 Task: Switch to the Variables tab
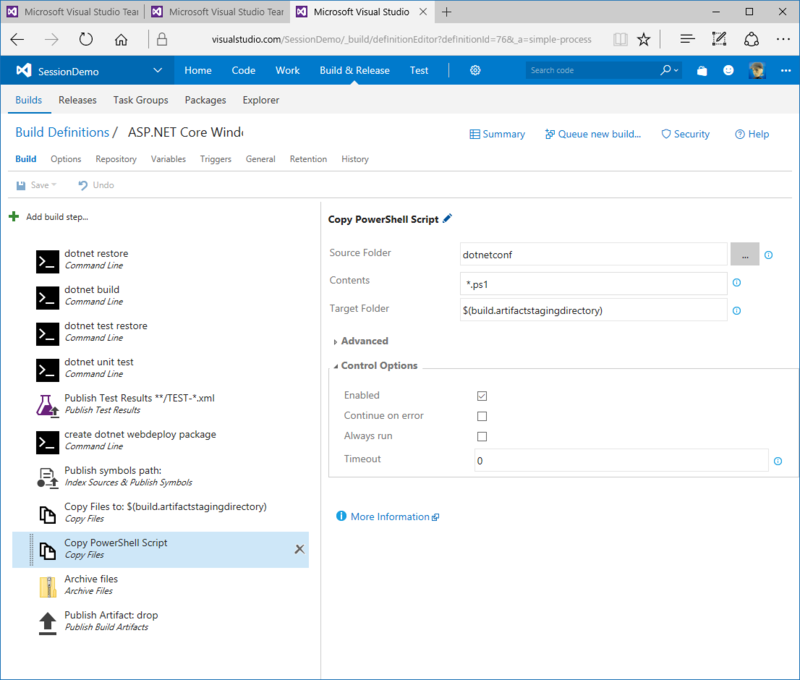point(168,159)
